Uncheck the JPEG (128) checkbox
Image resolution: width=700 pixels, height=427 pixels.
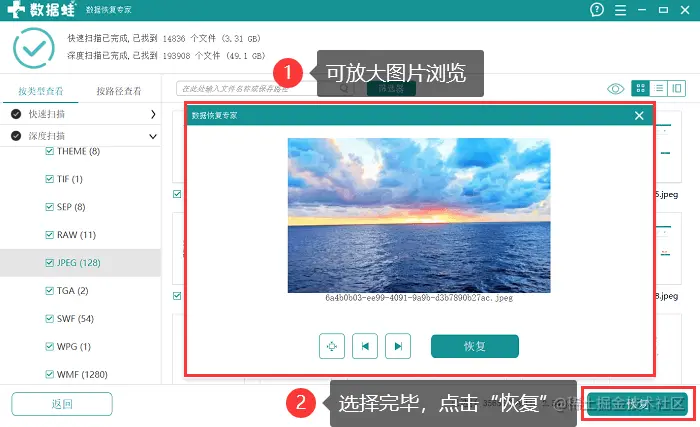click(50, 263)
